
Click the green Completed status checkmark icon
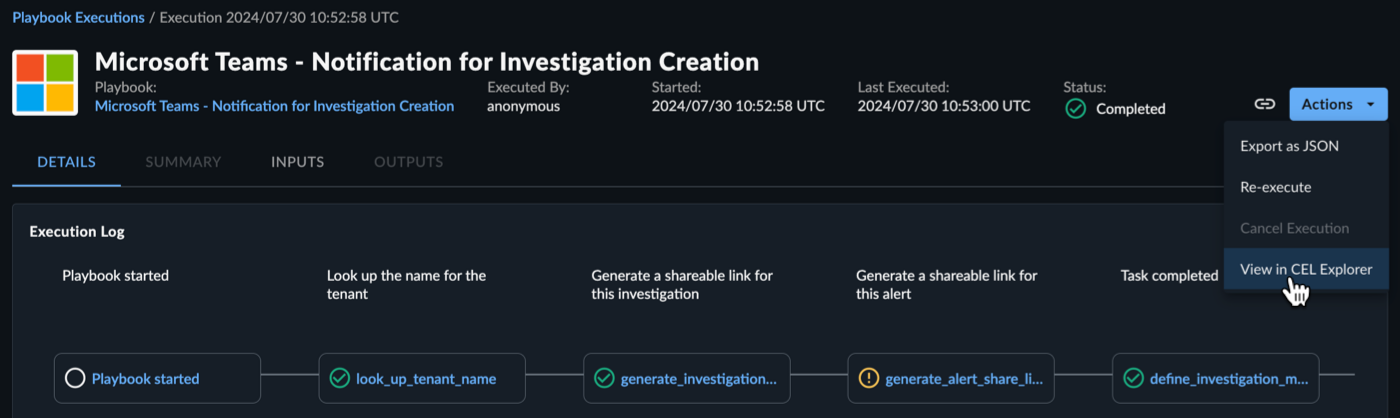[1076, 109]
